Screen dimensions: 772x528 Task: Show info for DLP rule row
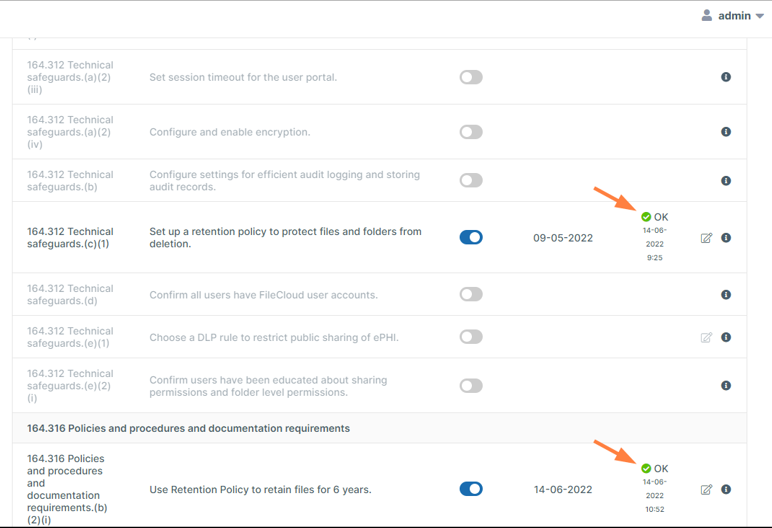(x=726, y=337)
